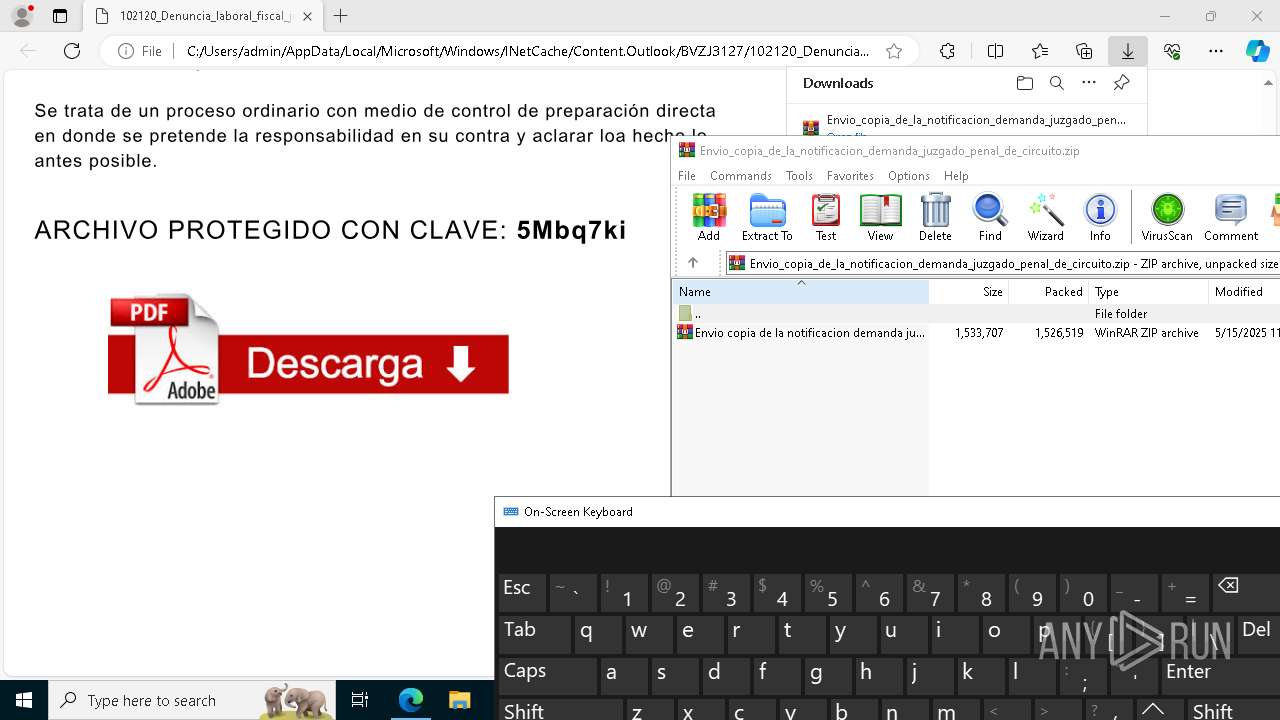Click the Test archive icon in WinRAR
Viewport: 1280px width, 720px height.
[826, 217]
